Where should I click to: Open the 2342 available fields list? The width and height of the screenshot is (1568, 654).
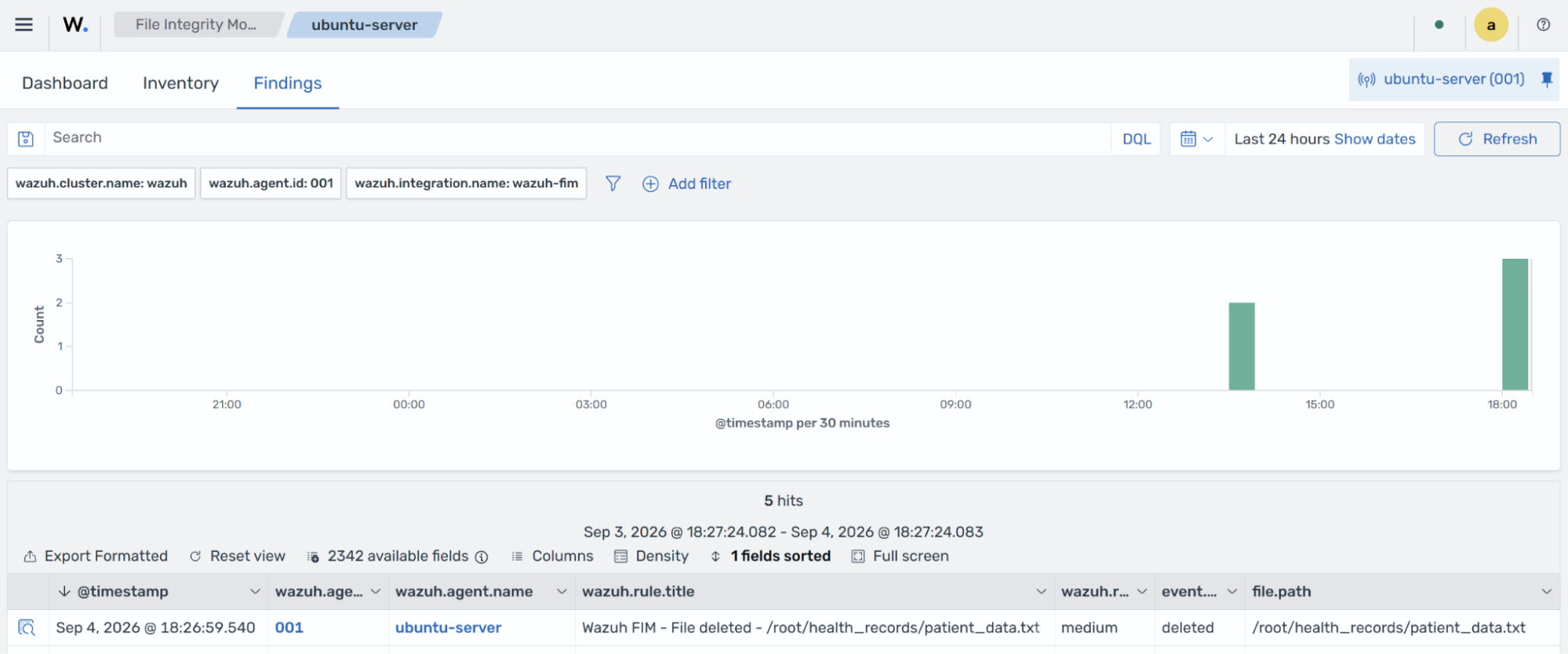[389, 556]
